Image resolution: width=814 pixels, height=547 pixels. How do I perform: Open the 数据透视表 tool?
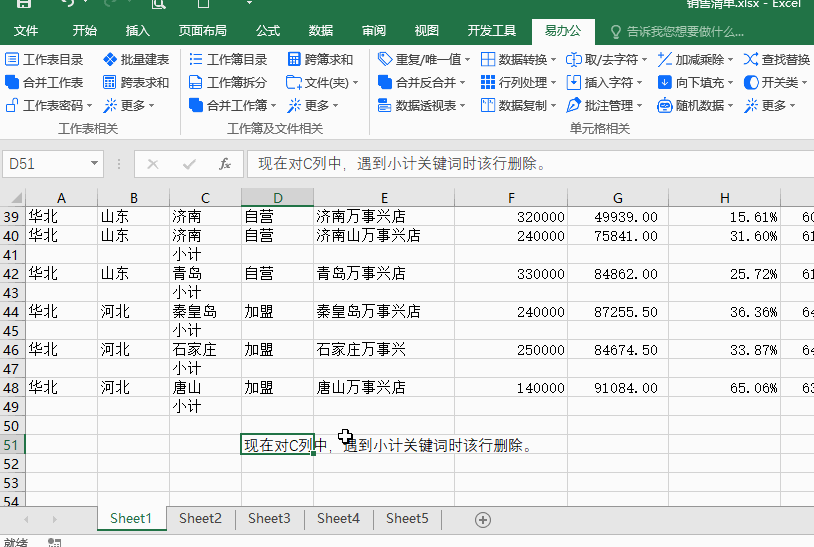click(x=422, y=105)
